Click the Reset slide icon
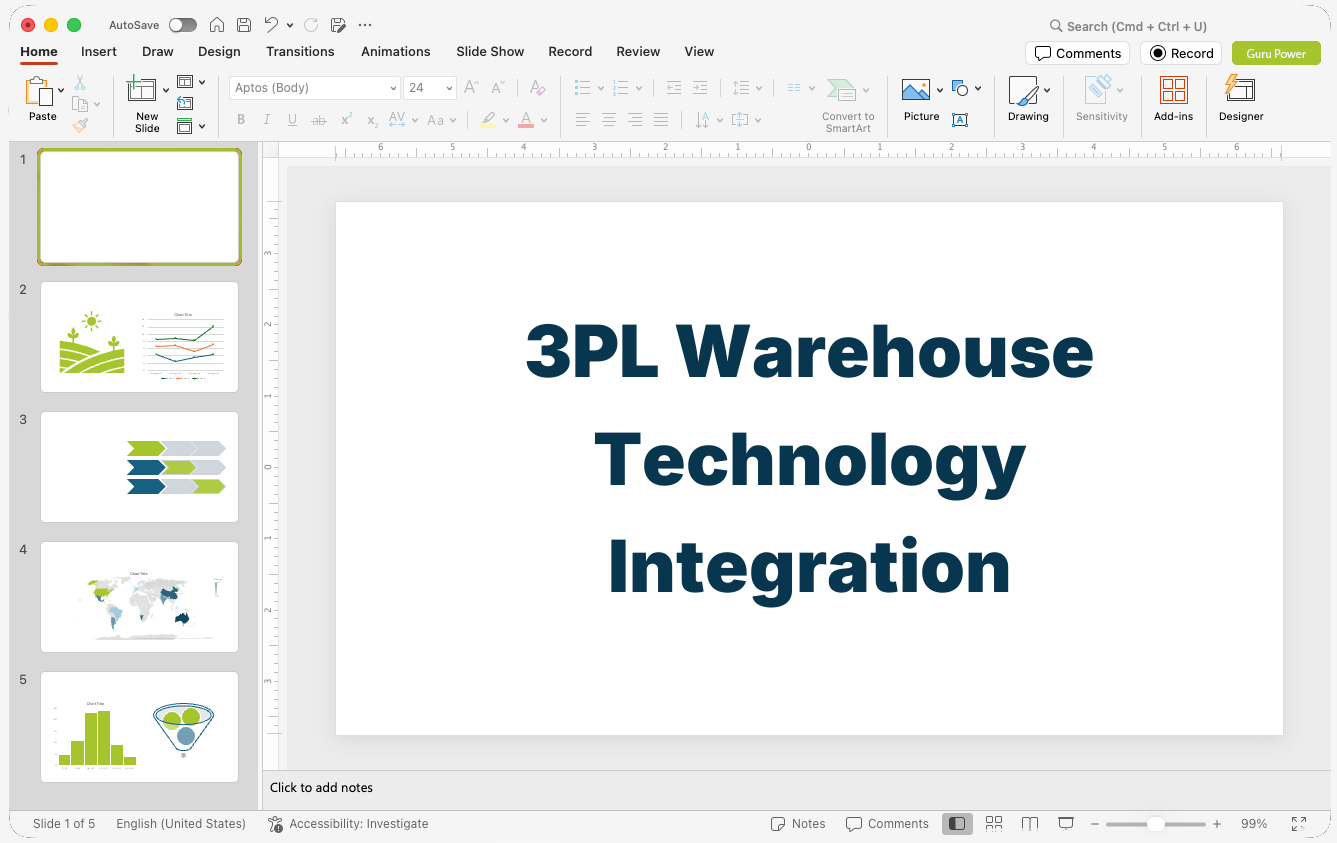 pos(185,103)
